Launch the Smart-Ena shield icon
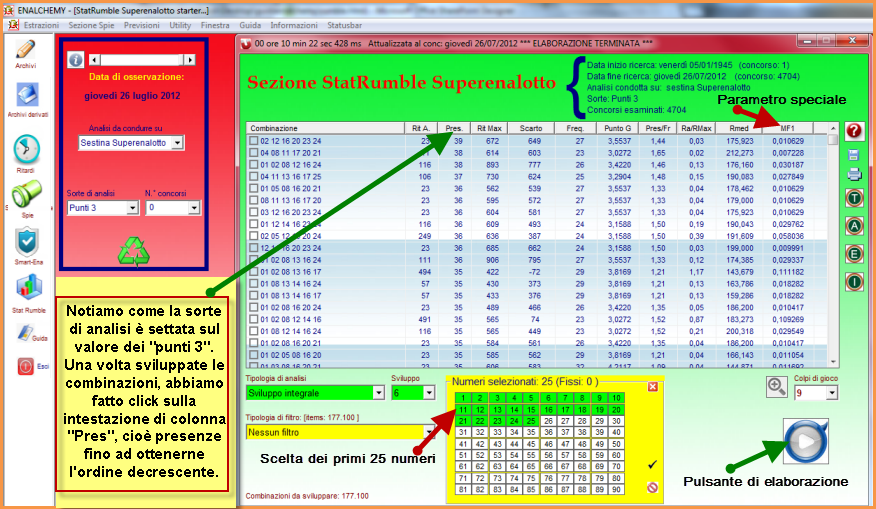 [x=27, y=241]
